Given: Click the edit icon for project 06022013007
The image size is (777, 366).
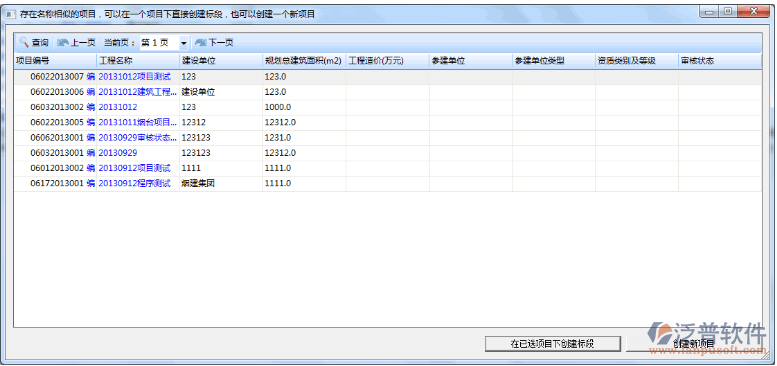Looking at the screenshot, I should [91, 77].
